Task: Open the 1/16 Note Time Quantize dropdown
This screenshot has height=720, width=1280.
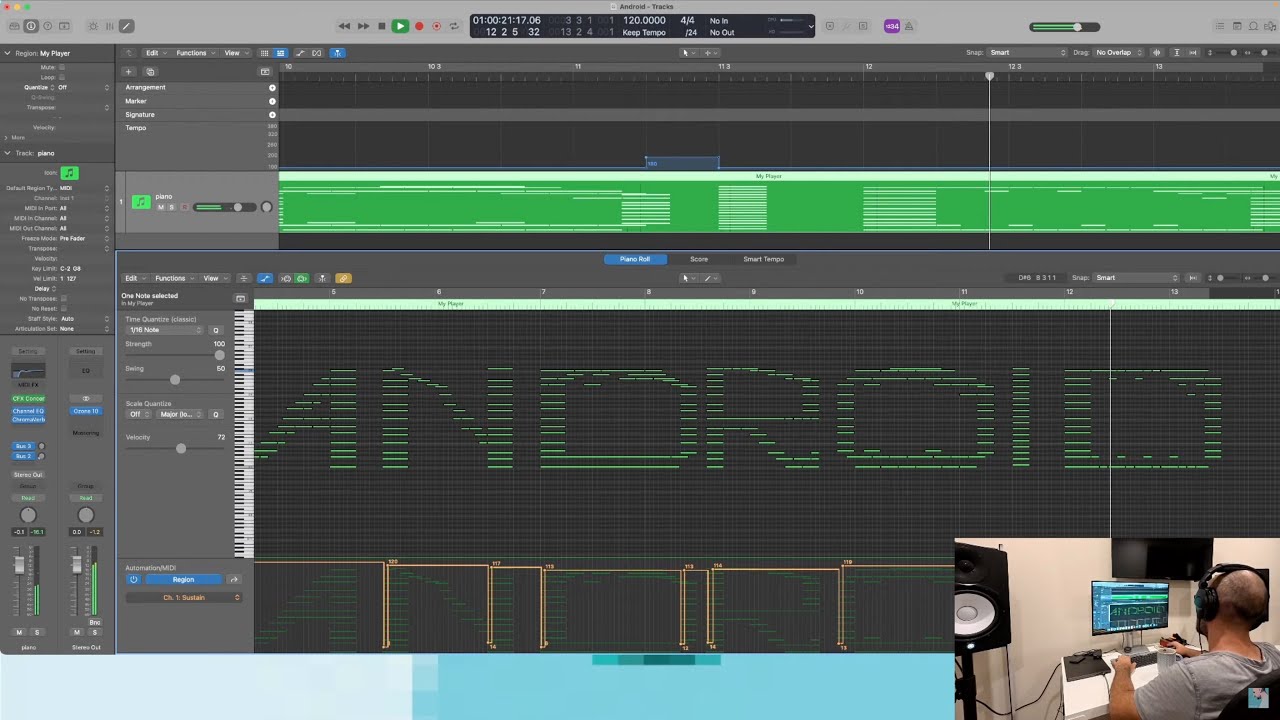Action: [164, 330]
